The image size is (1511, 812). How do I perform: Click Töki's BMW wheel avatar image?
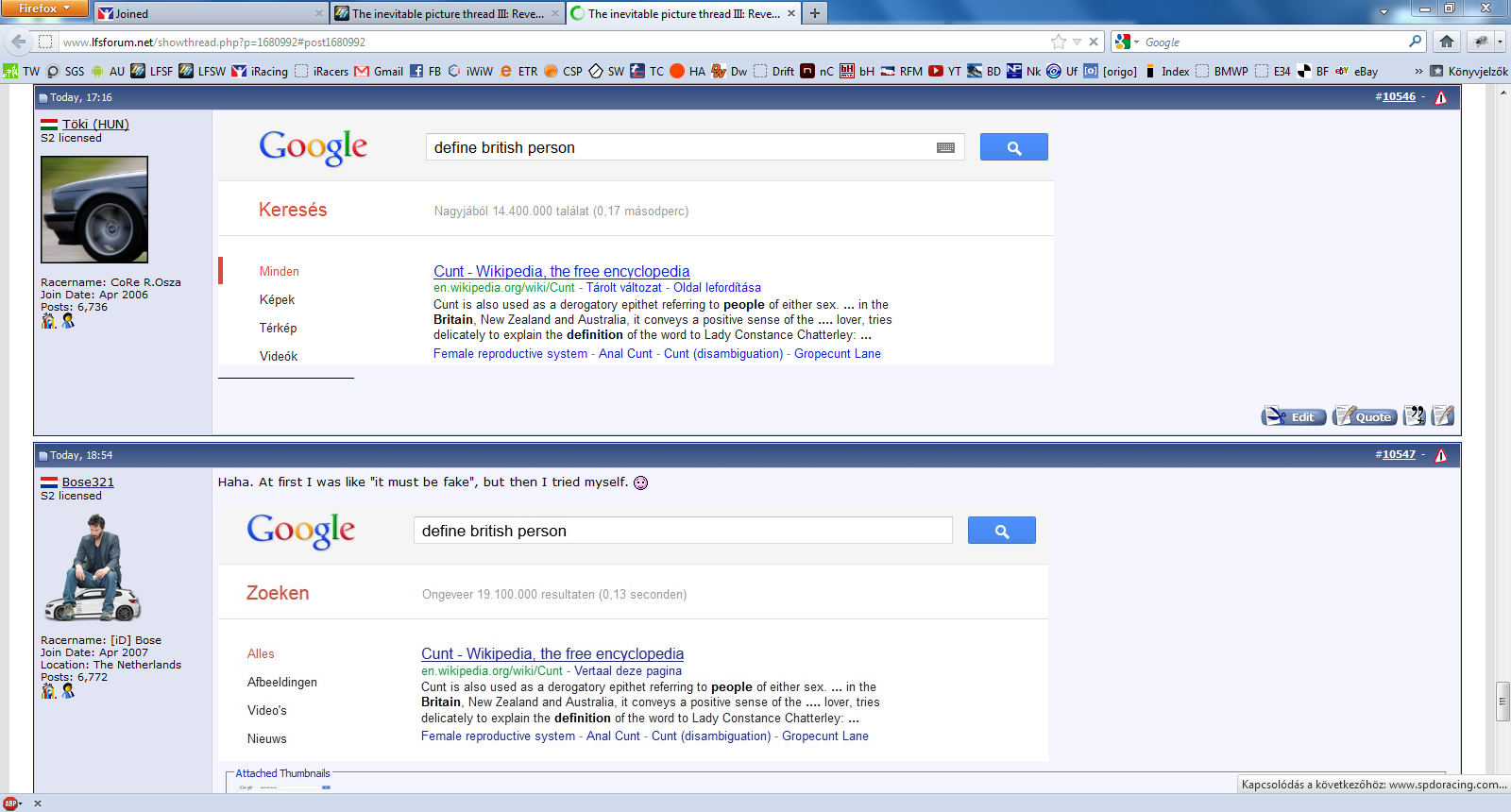click(x=94, y=210)
